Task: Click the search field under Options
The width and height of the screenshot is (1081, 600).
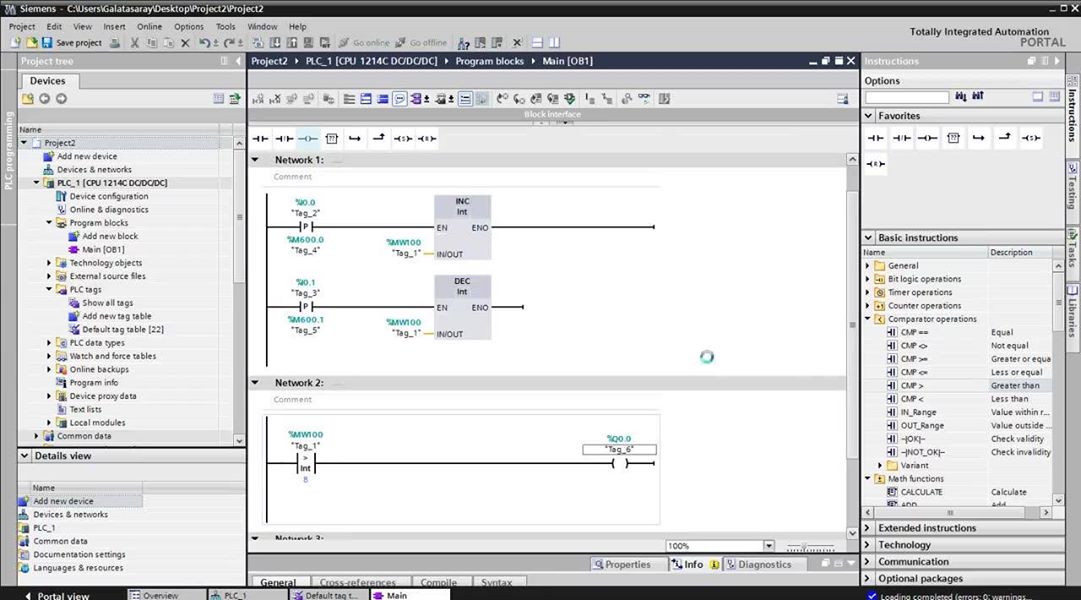Action: (x=907, y=97)
